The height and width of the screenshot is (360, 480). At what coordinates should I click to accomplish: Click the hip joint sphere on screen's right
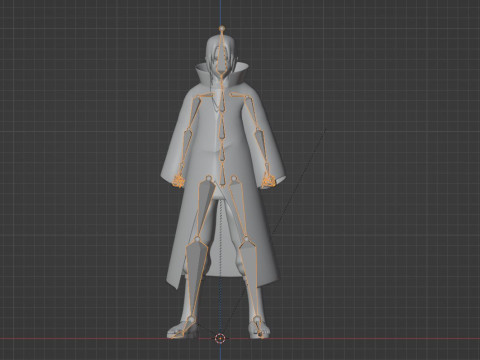pyautogui.click(x=234, y=179)
